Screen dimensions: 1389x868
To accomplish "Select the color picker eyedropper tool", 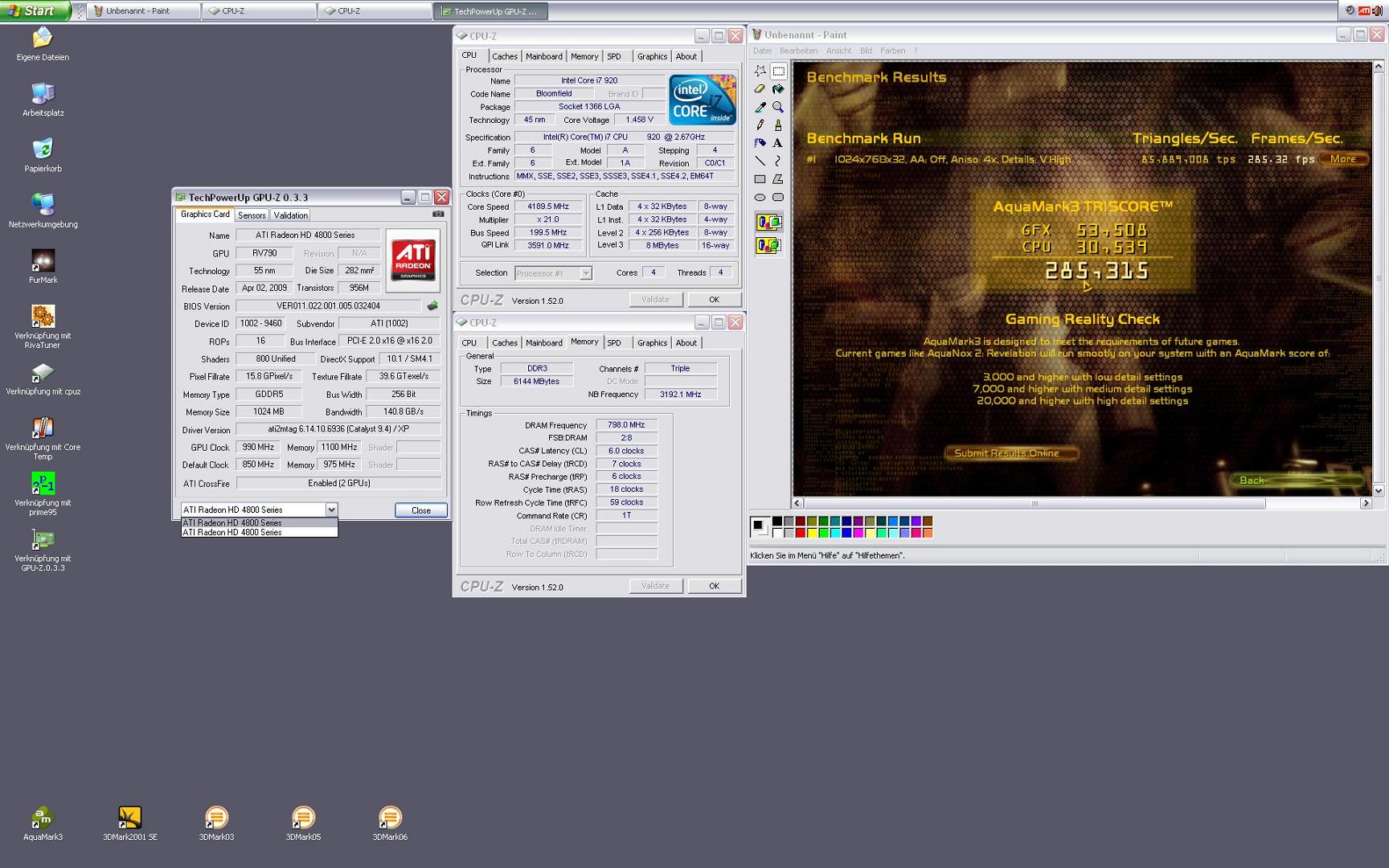I will coord(760,107).
